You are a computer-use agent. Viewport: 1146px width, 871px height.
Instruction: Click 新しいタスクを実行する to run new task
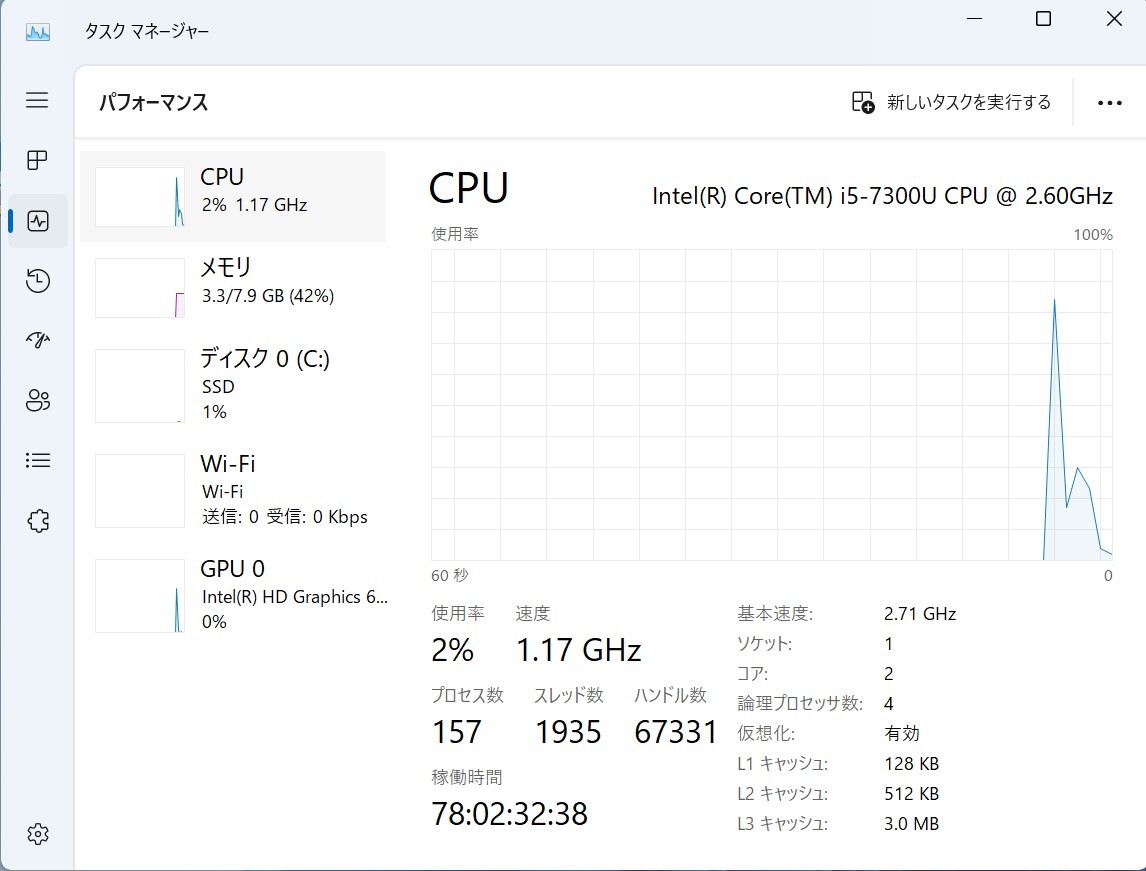click(x=946, y=102)
